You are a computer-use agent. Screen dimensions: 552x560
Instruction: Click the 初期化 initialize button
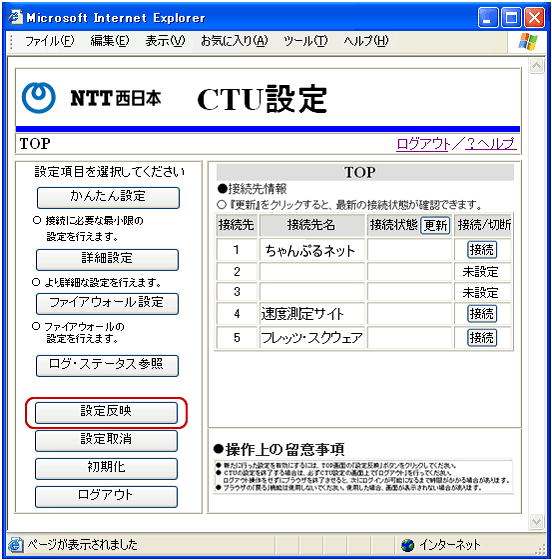106,468
